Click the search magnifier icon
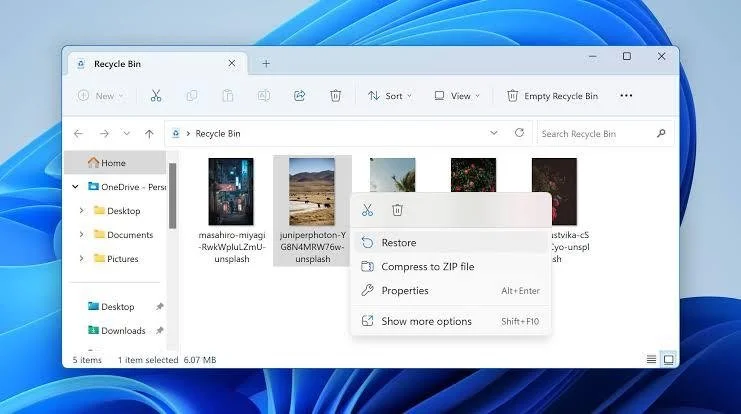Image resolution: width=741 pixels, height=414 pixels. click(661, 133)
